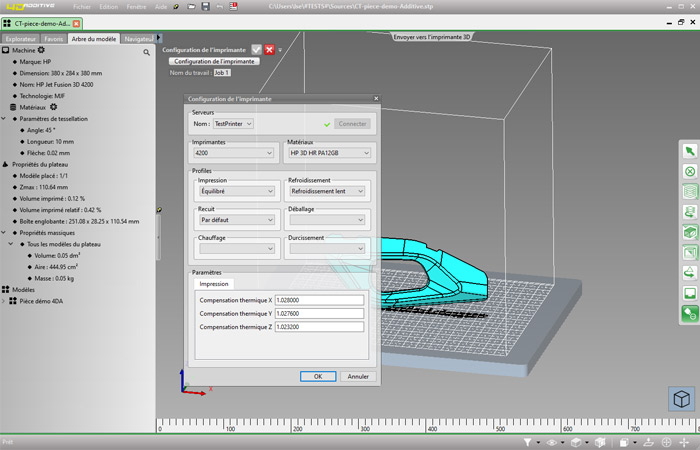The width and height of the screenshot is (700, 450).
Task: Open the empty Durcissement dropdown
Action: [x=327, y=248]
